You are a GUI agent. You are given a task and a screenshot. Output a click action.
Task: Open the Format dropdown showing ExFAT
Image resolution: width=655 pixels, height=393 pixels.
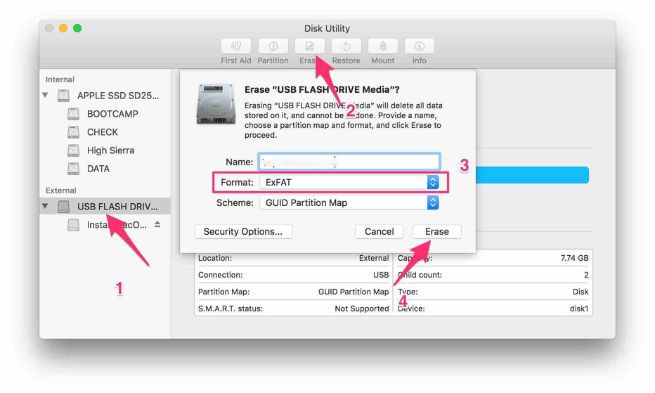tap(349, 182)
